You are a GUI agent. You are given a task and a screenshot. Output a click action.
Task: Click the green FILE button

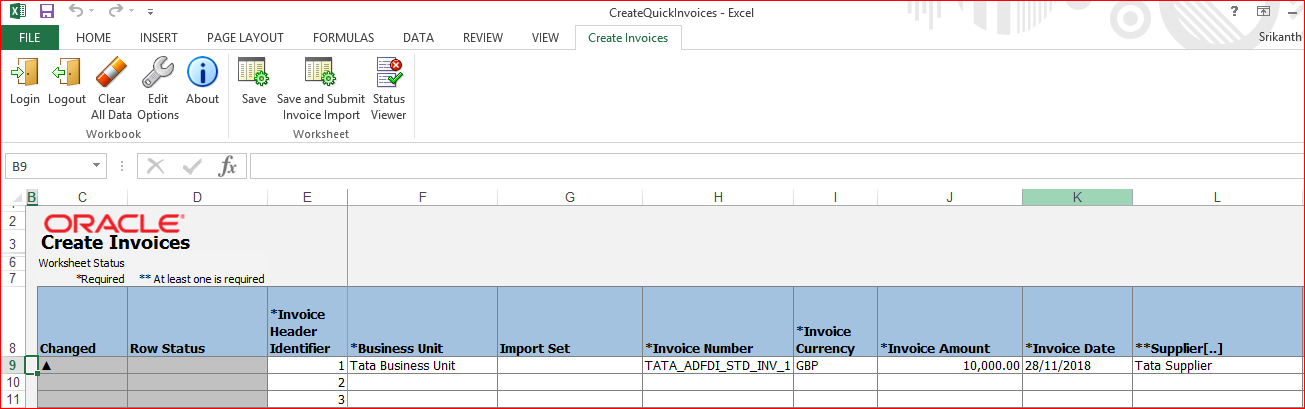[29, 38]
